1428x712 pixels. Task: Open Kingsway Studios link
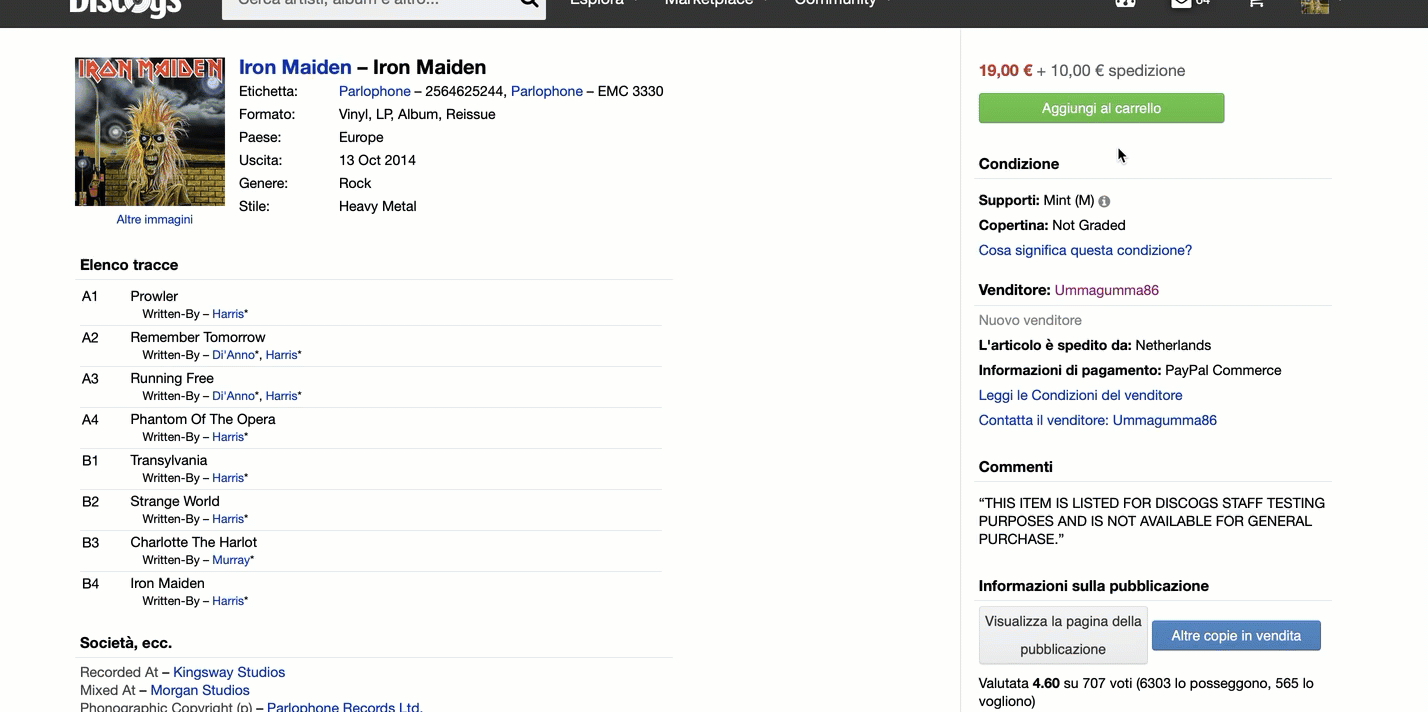pos(229,672)
